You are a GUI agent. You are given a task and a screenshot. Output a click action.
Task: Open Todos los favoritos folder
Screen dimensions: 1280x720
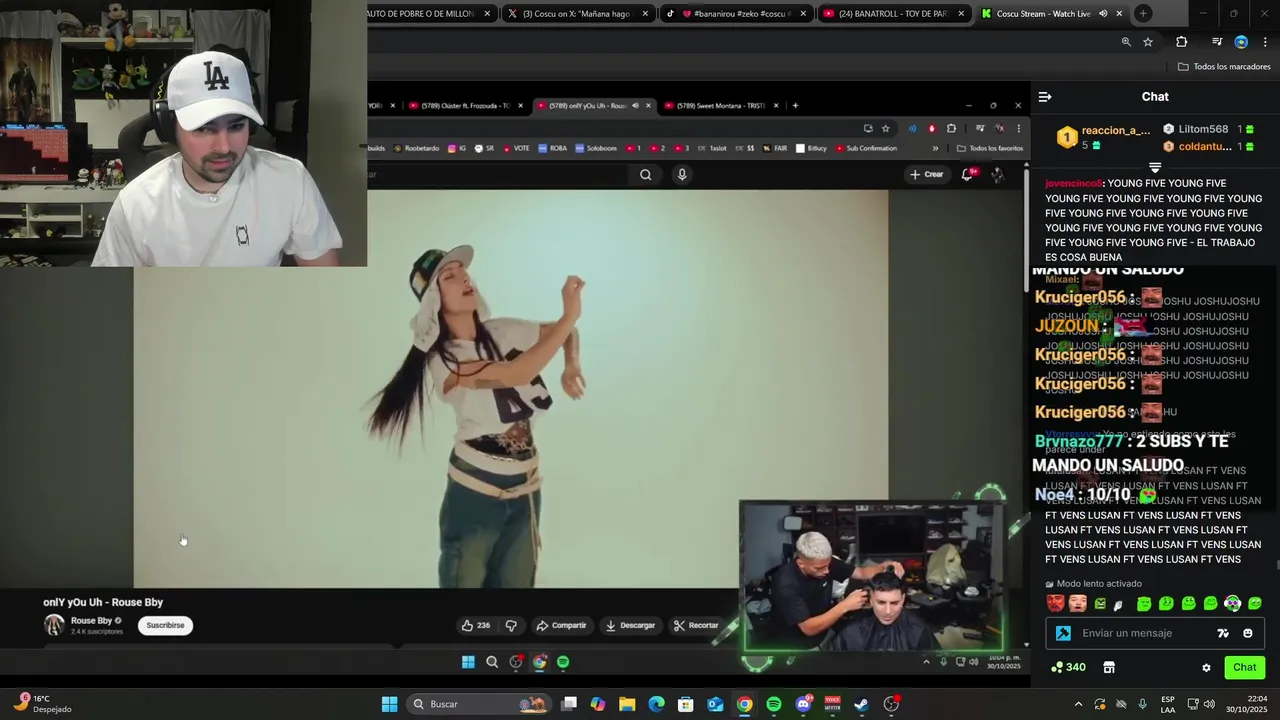coord(990,148)
